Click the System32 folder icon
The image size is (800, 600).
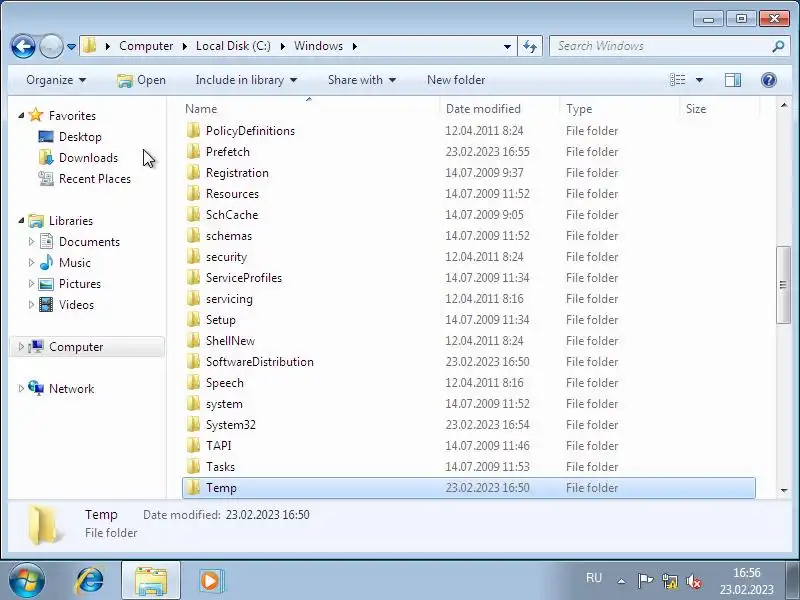click(193, 424)
